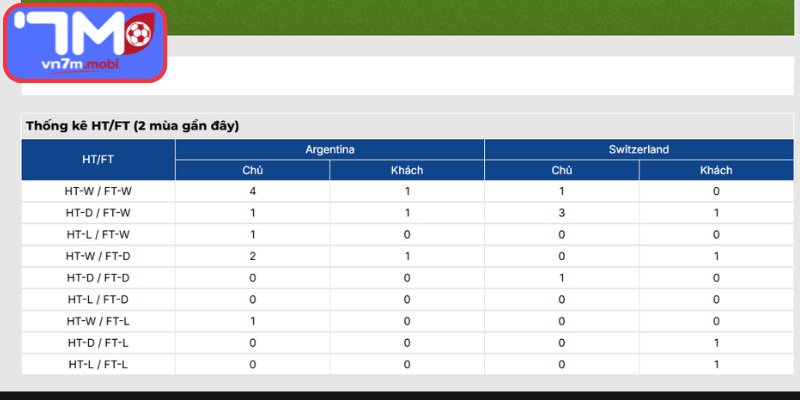
Task: Click Switzerland Khách value in HT-D / FT-W row
Action: click(716, 213)
